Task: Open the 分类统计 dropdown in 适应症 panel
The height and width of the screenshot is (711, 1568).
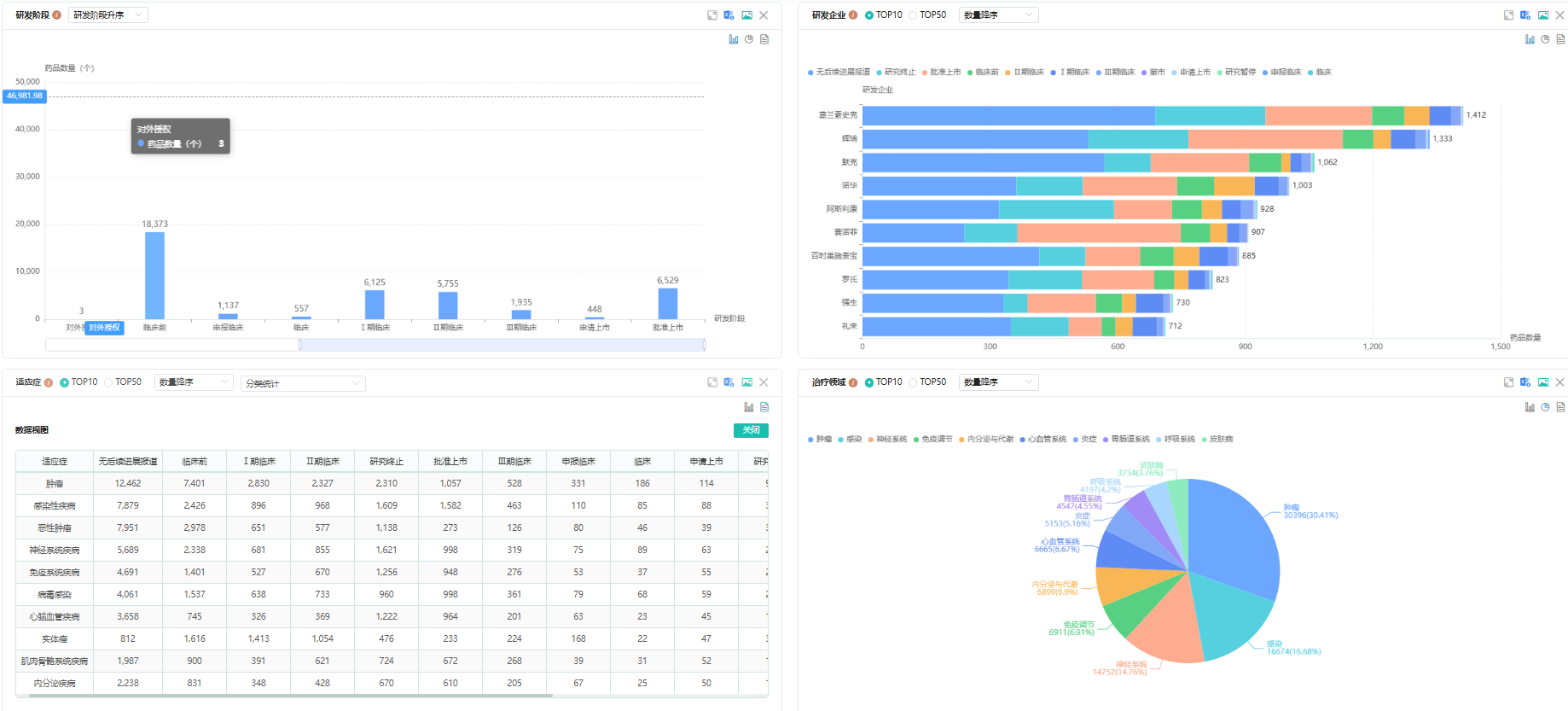Action: 303,384
